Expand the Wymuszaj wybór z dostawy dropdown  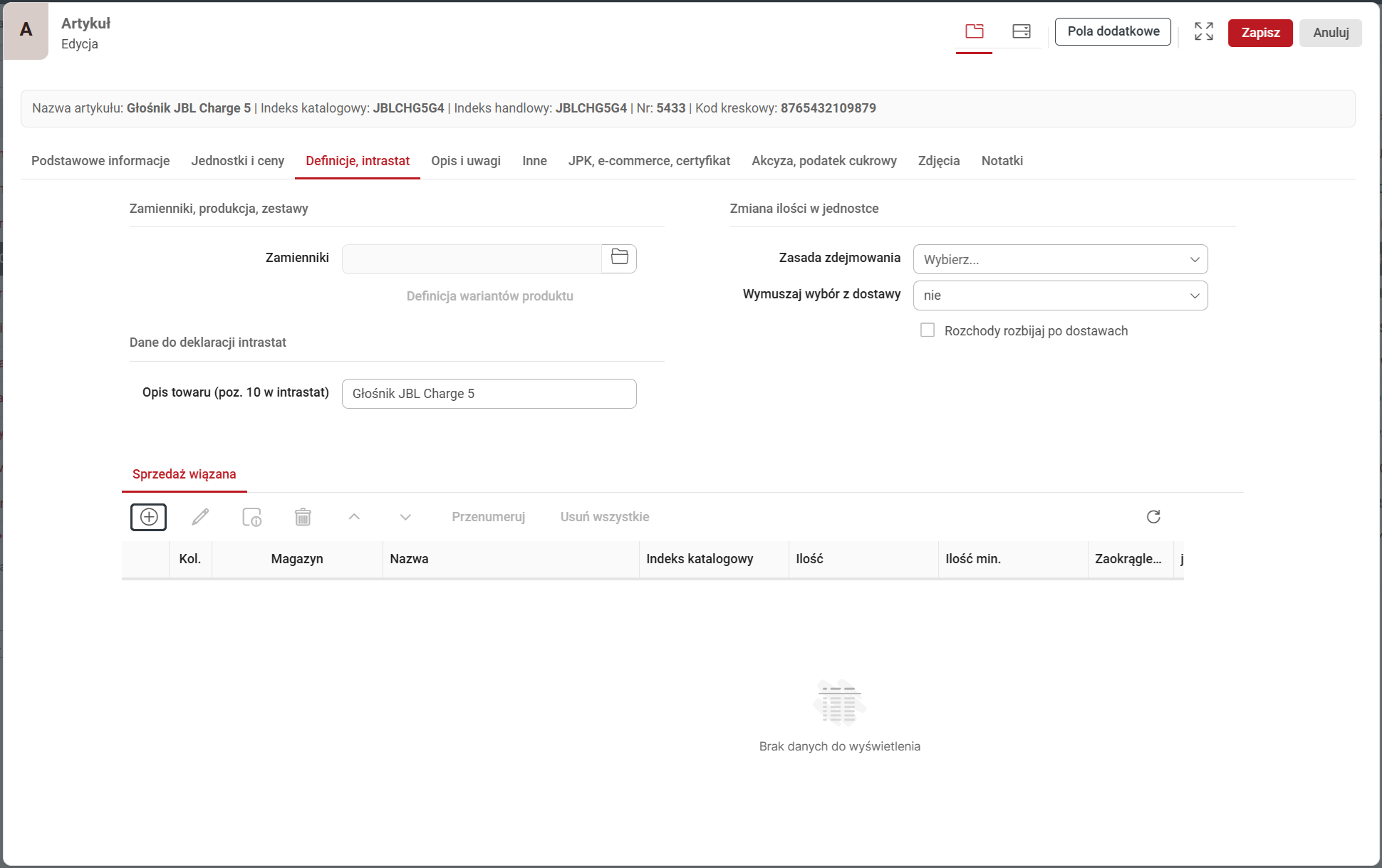click(x=1059, y=296)
